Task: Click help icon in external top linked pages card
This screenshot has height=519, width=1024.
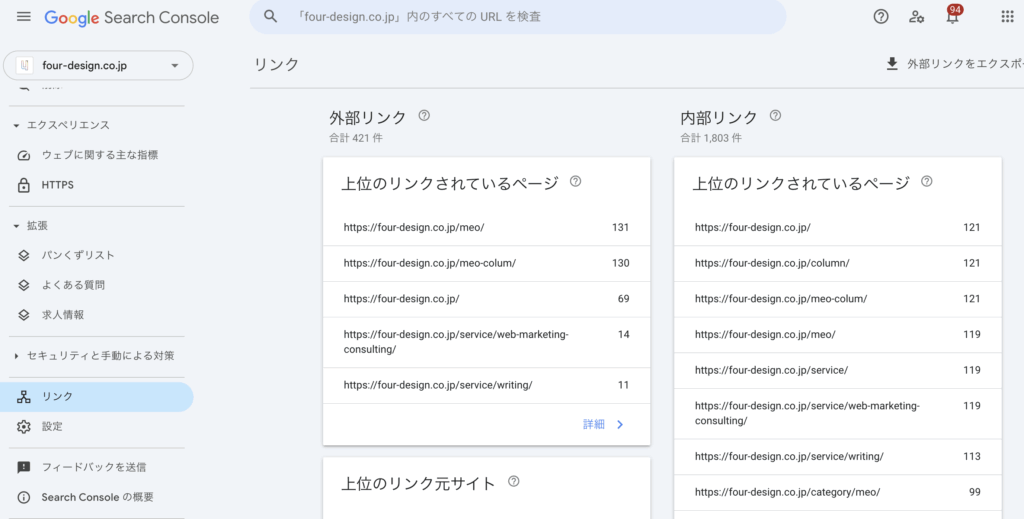Action: click(575, 181)
